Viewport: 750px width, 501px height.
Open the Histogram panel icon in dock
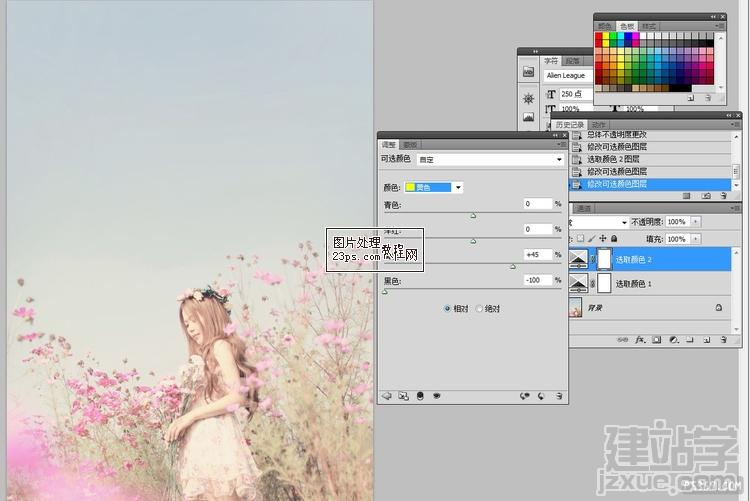click(528, 117)
